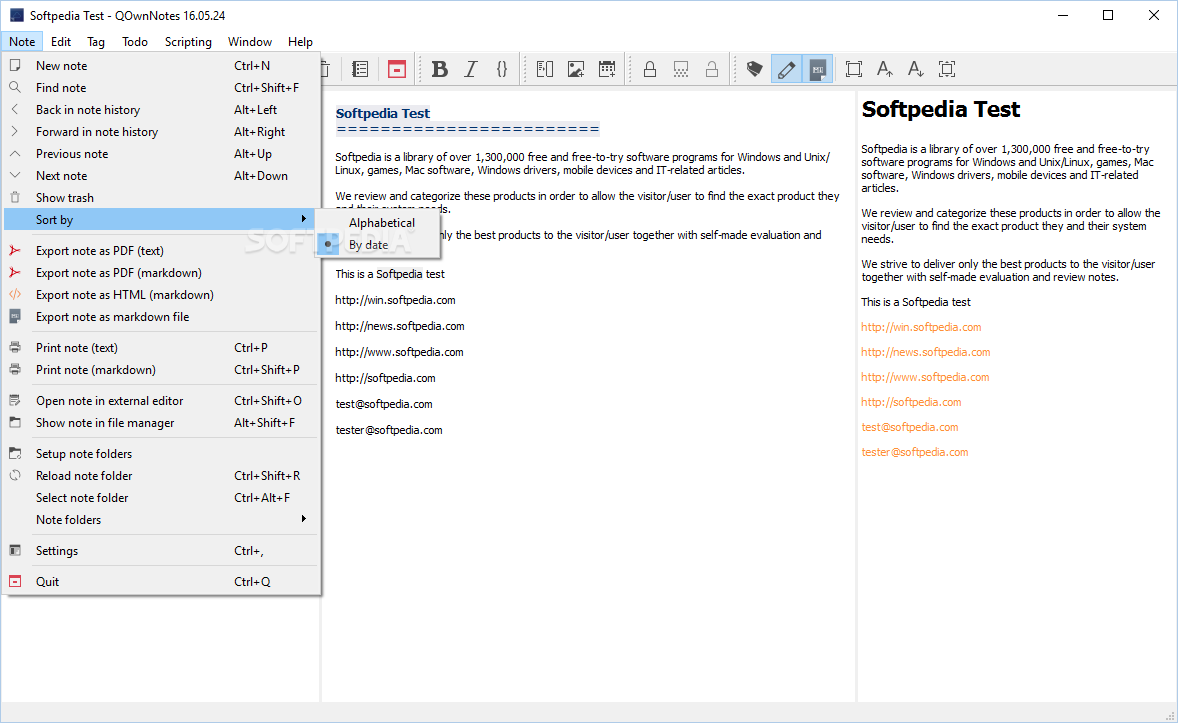Click the orange tester@softpedia.com preview link
This screenshot has width=1178, height=723.
(914, 452)
